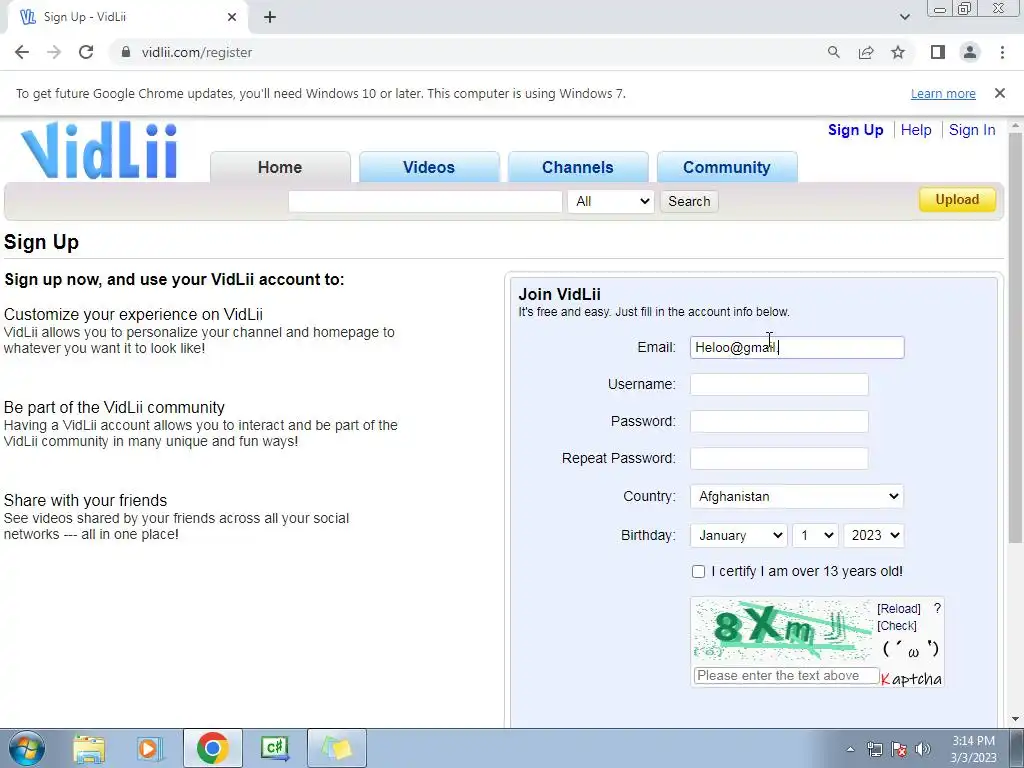The width and height of the screenshot is (1024, 768).
Task: Open the tab search chevron
Action: point(904,17)
